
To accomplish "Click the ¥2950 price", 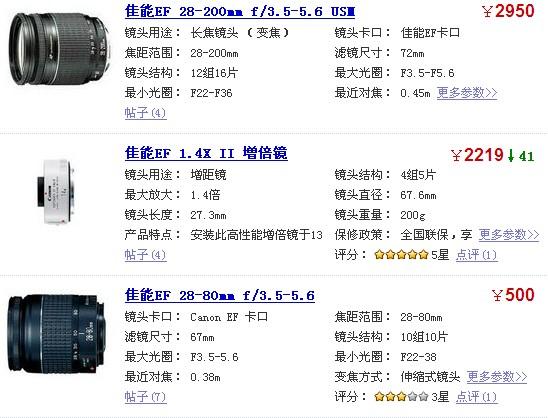I will click(x=509, y=11).
